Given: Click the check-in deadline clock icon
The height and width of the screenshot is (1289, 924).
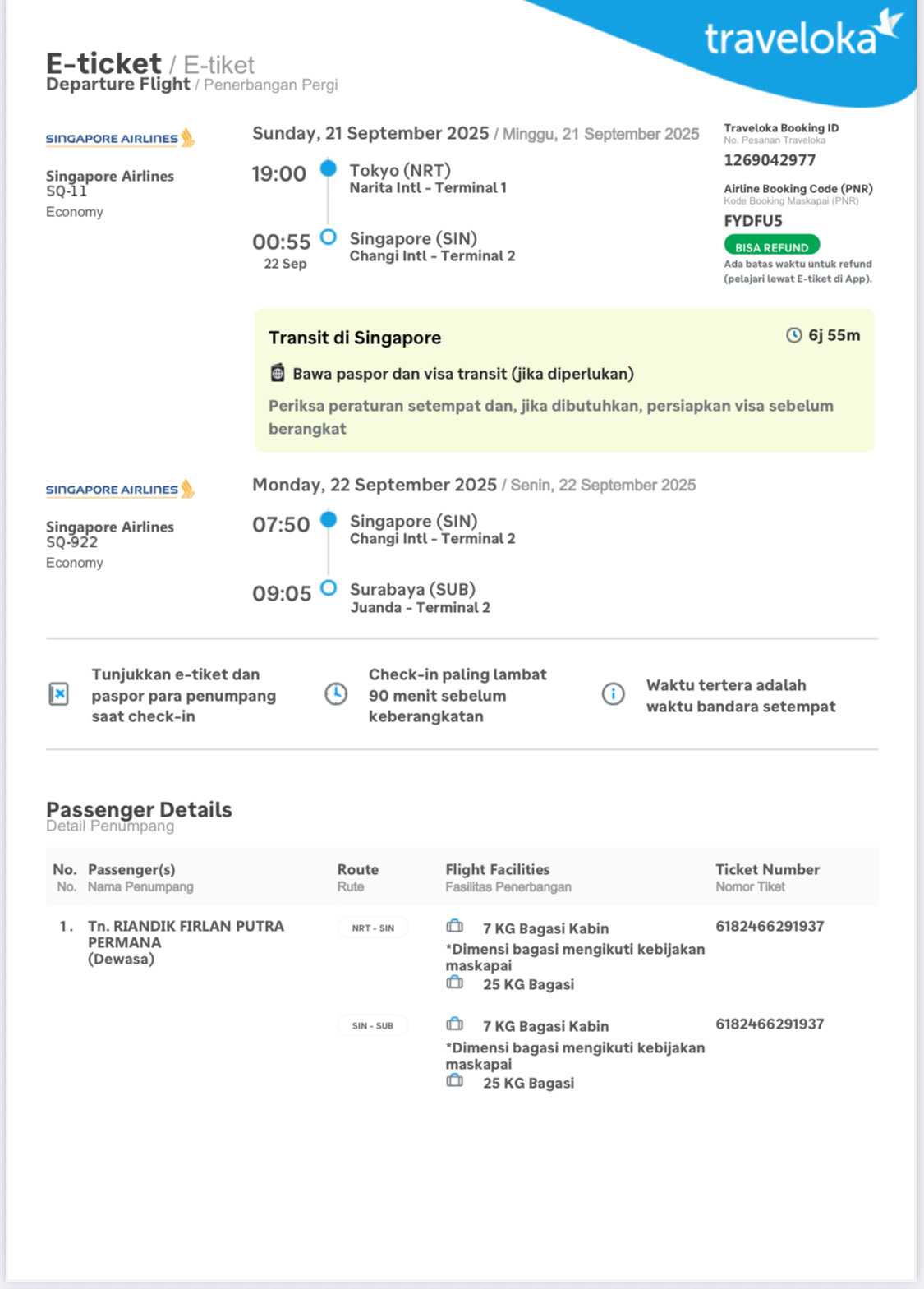Looking at the screenshot, I should [336, 694].
